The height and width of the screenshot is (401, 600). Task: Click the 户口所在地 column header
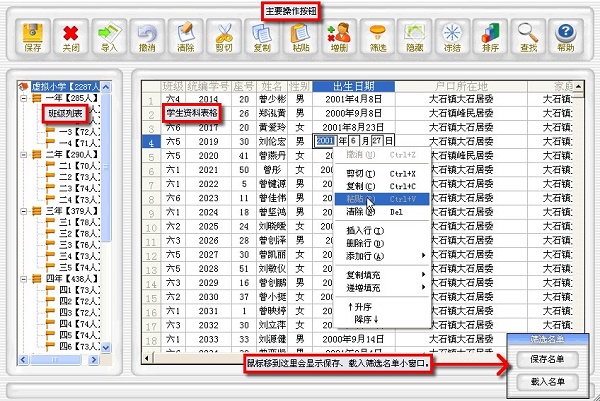click(461, 86)
